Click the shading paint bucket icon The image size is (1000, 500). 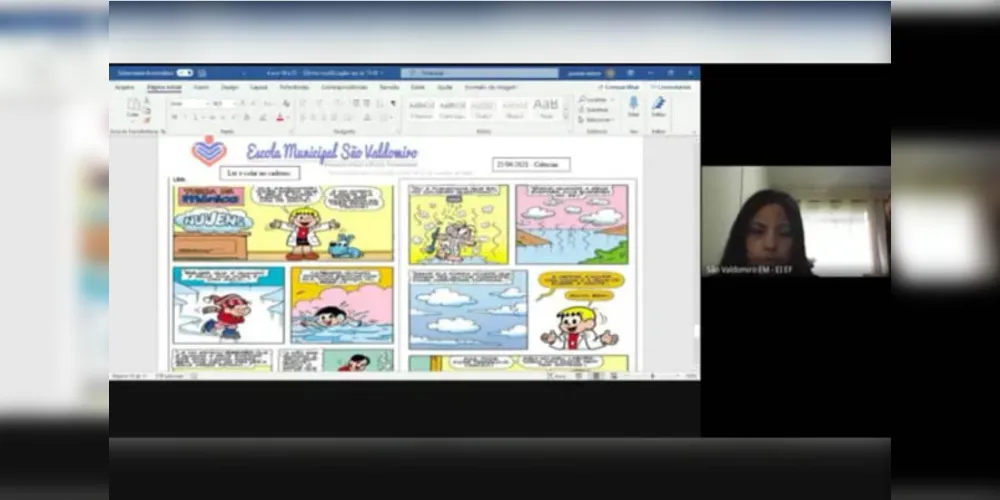367,117
